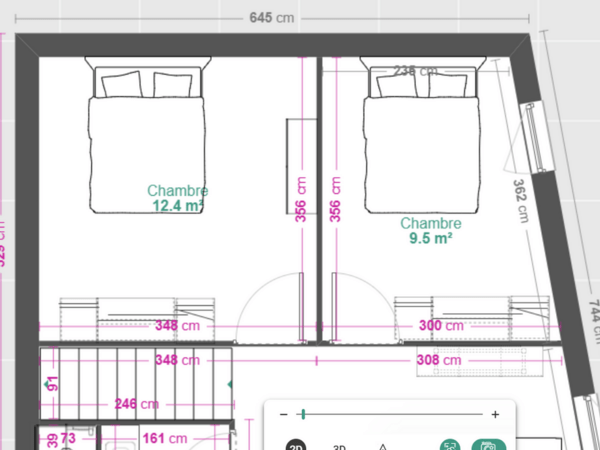Select the bed in the 9.5 m² Chambre
600x450 pixels.
click(x=422, y=135)
